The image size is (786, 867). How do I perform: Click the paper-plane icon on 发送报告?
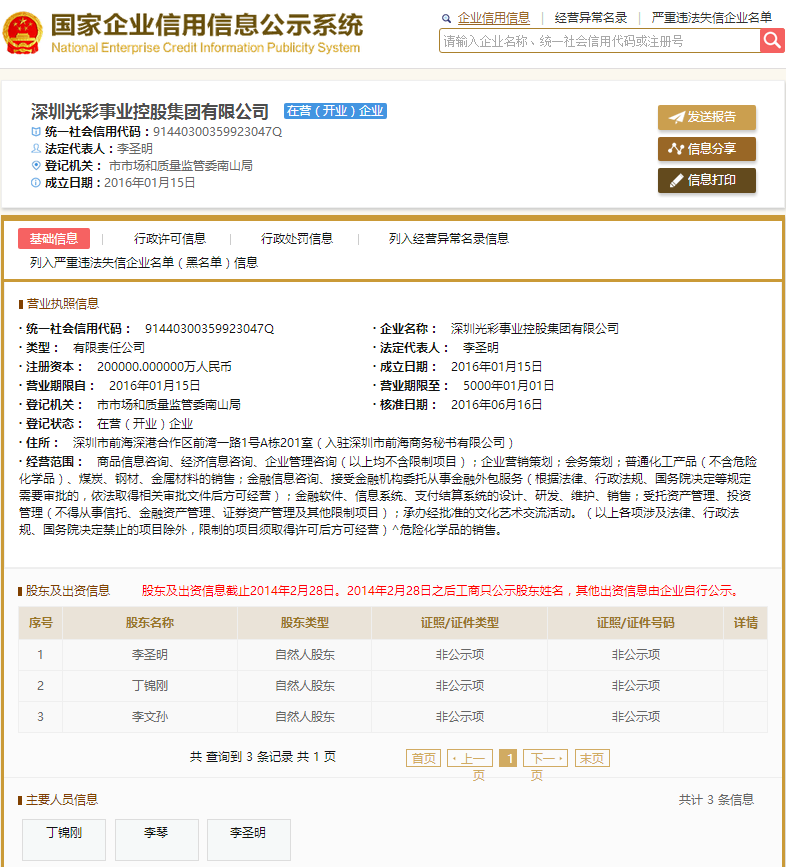(x=677, y=117)
